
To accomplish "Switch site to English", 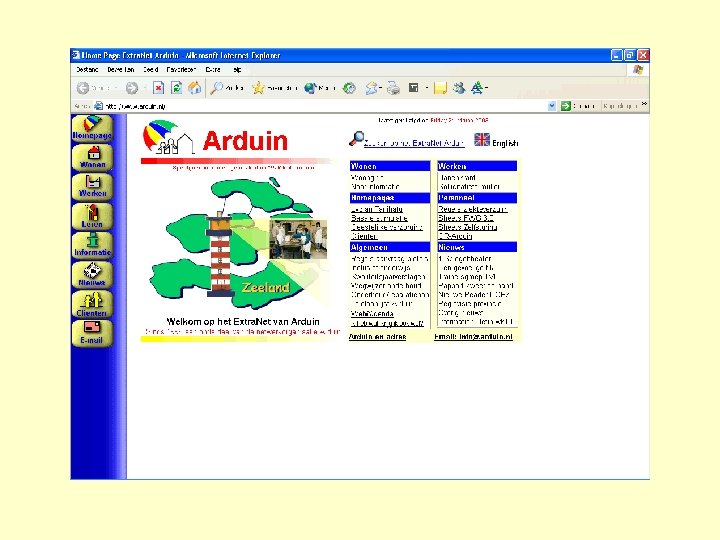I will point(505,143).
